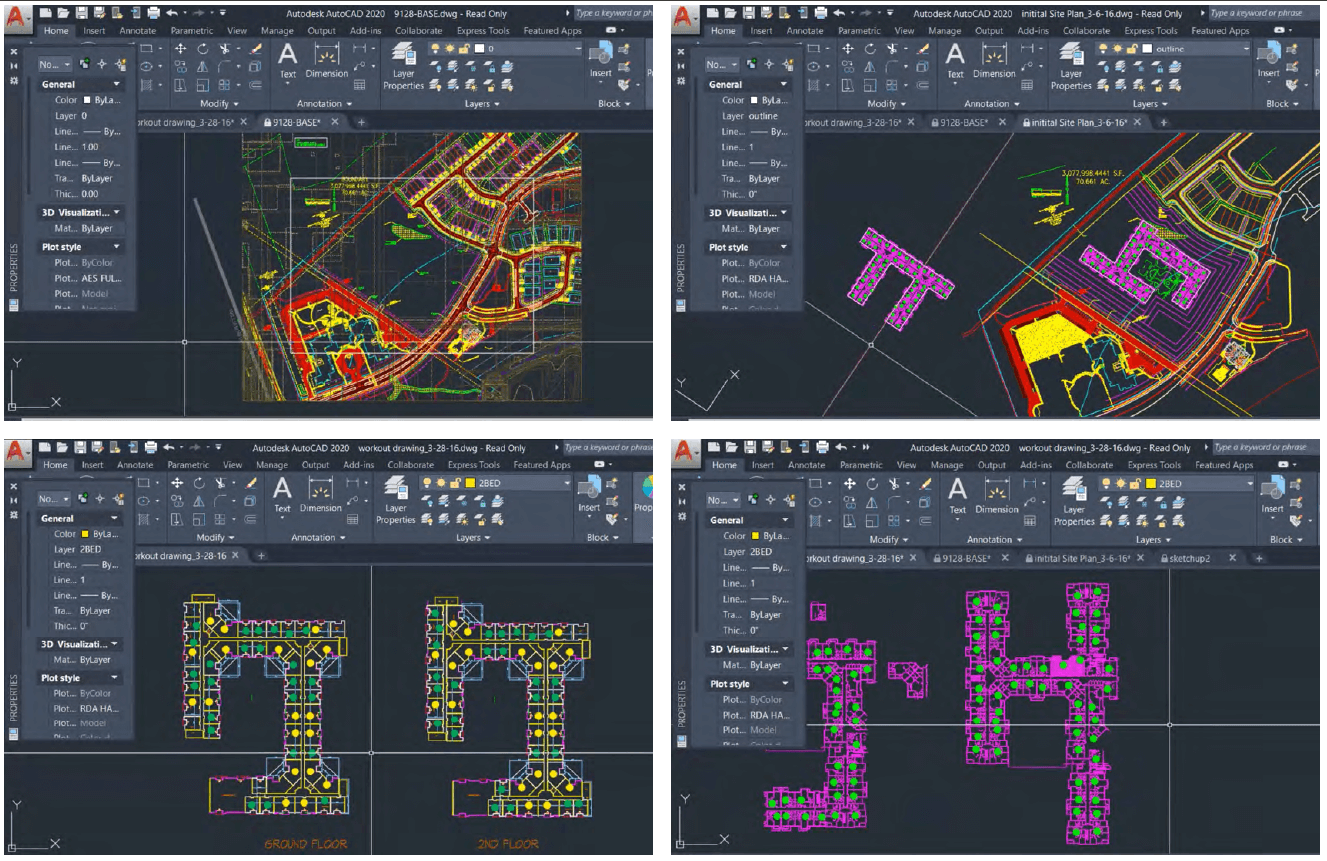This screenshot has width=1327, height=861.
Task: Click the yellow Color swatch in the bottom-left palette
Action: pyautogui.click(x=87, y=534)
